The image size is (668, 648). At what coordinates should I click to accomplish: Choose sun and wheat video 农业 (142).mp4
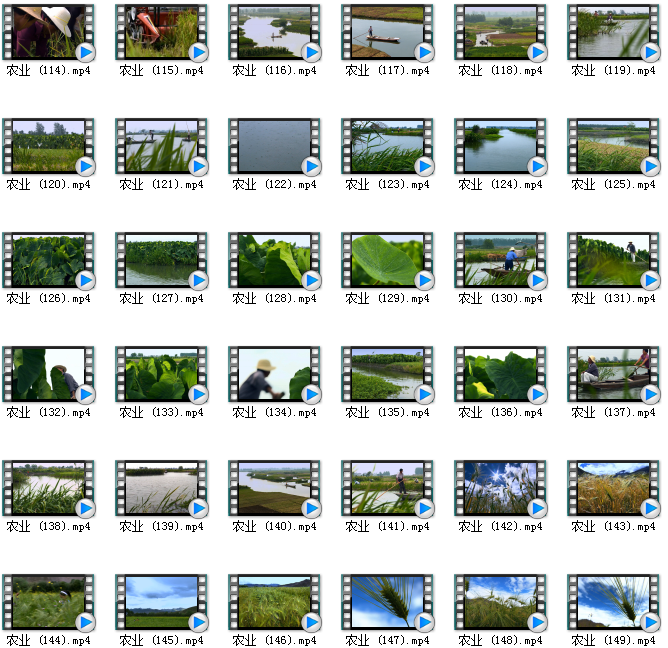pyautogui.click(x=500, y=488)
